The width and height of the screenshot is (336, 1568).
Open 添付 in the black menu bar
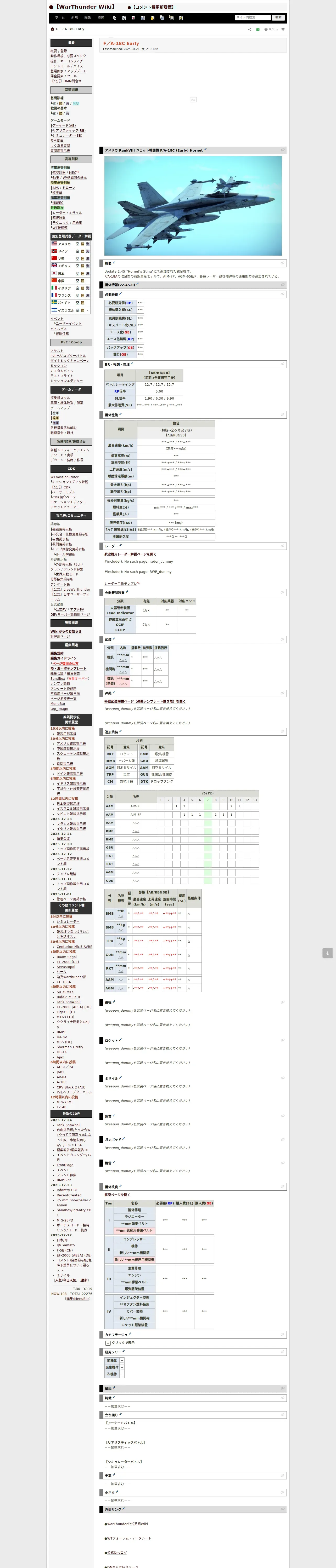coord(101,18)
